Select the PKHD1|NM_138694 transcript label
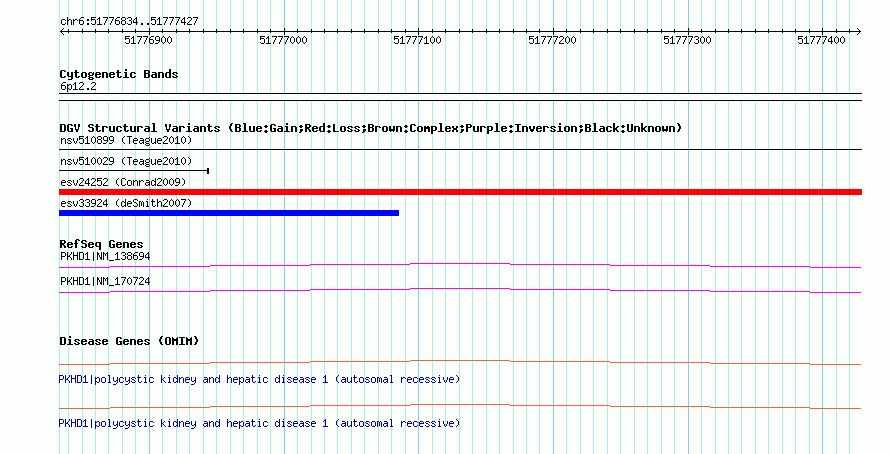Screen dimensions: 890x454 click(x=105, y=257)
